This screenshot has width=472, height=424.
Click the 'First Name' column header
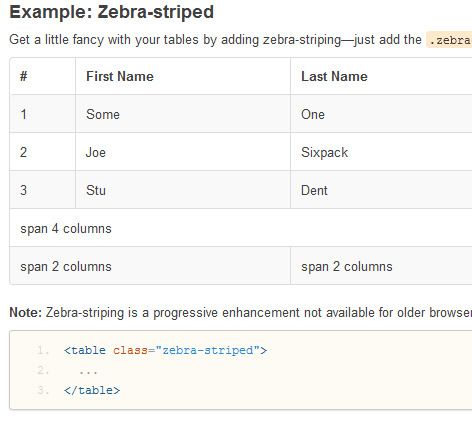click(x=183, y=76)
